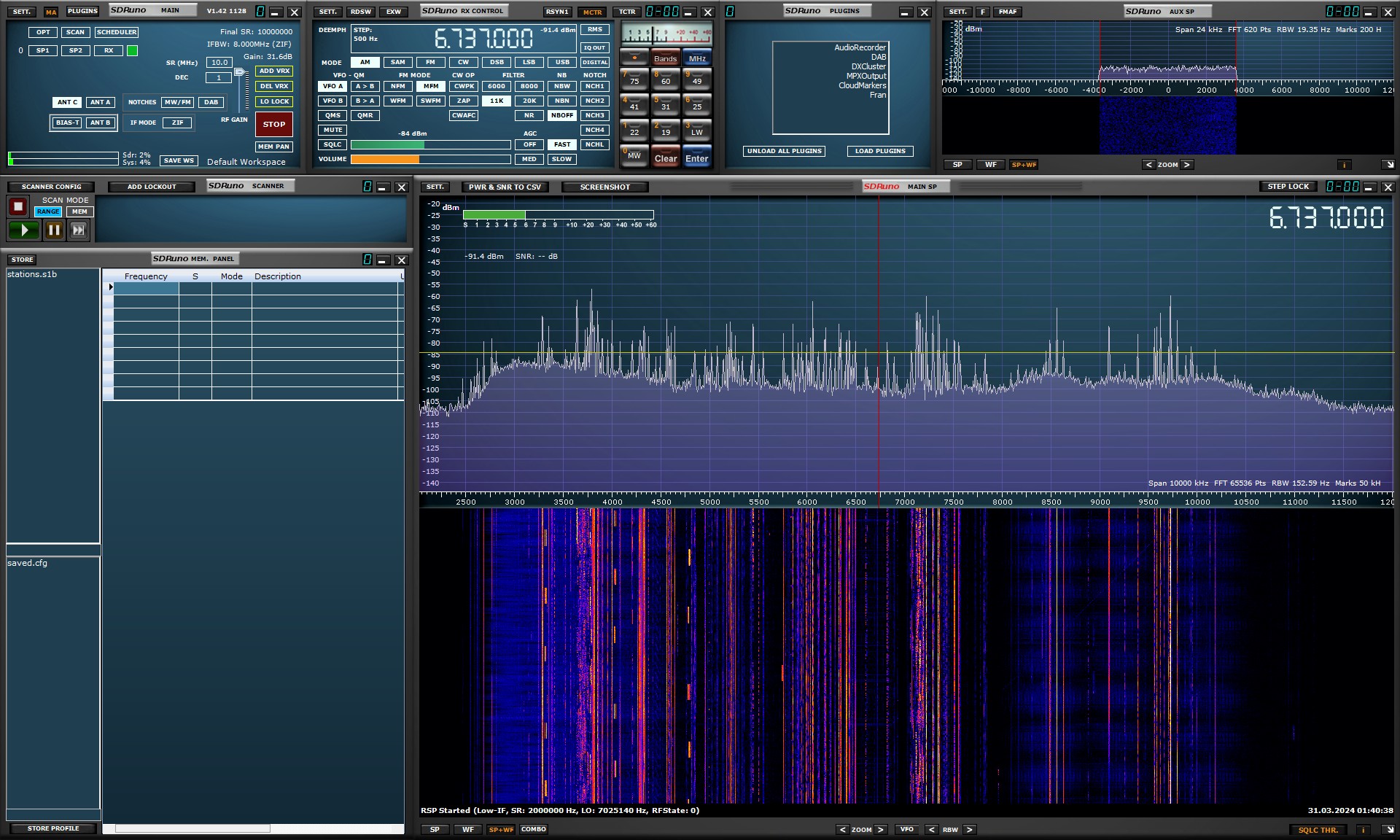Click LOAD PLUGINS button

(x=880, y=151)
